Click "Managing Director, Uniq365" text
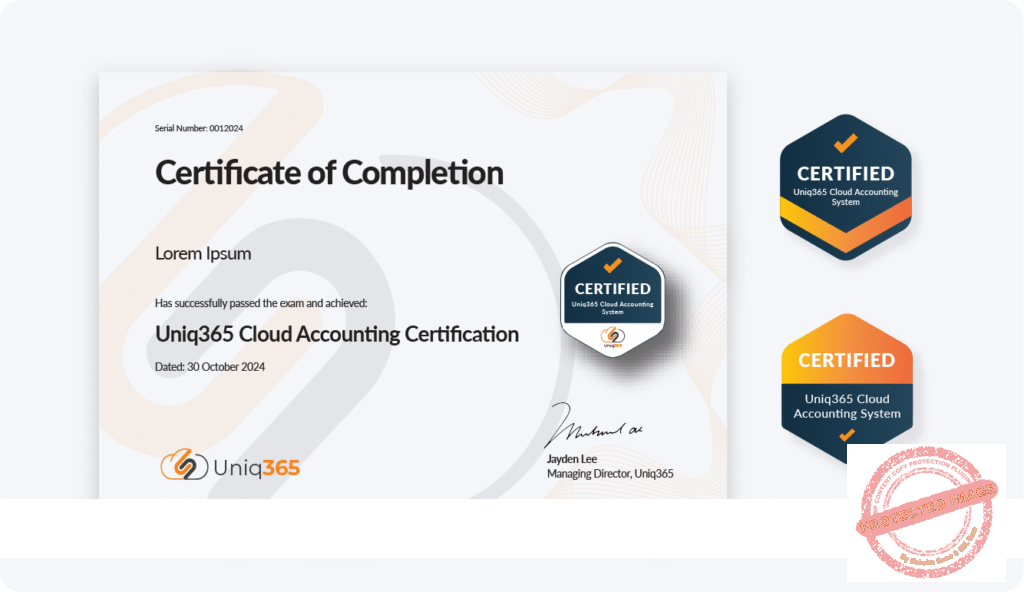 pyautogui.click(x=610, y=474)
